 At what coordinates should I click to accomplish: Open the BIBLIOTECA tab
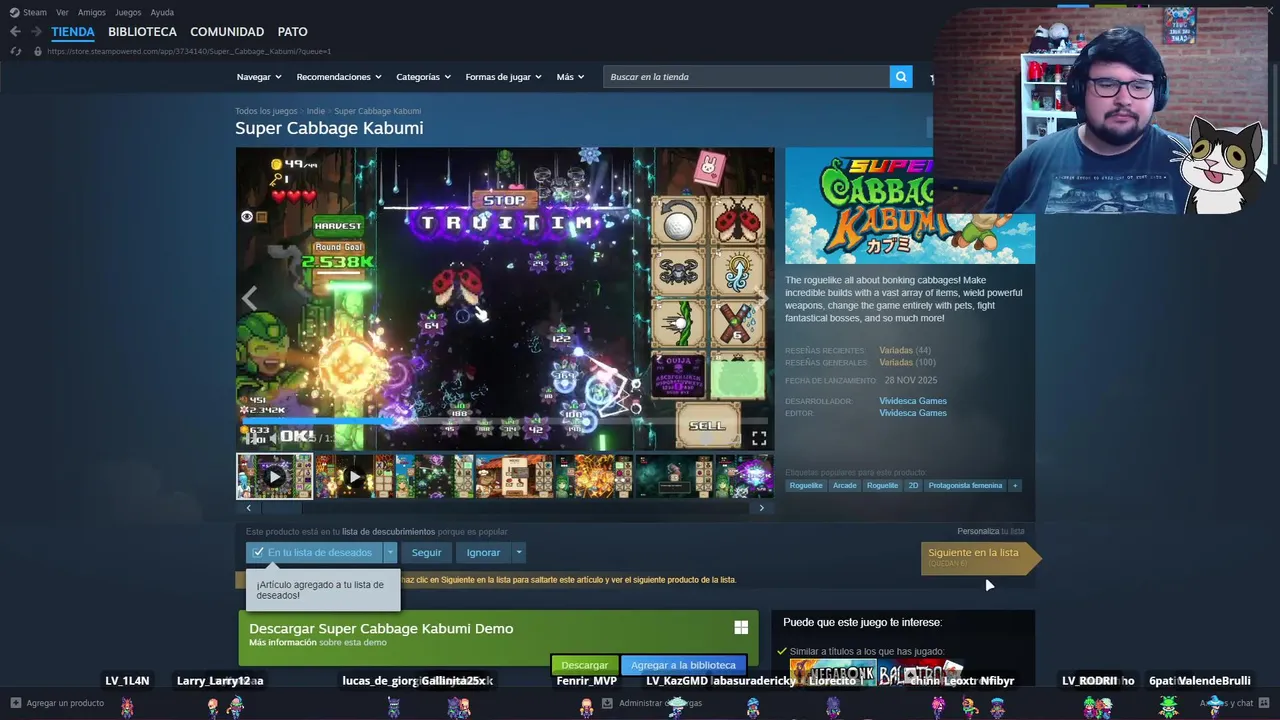coord(142,32)
